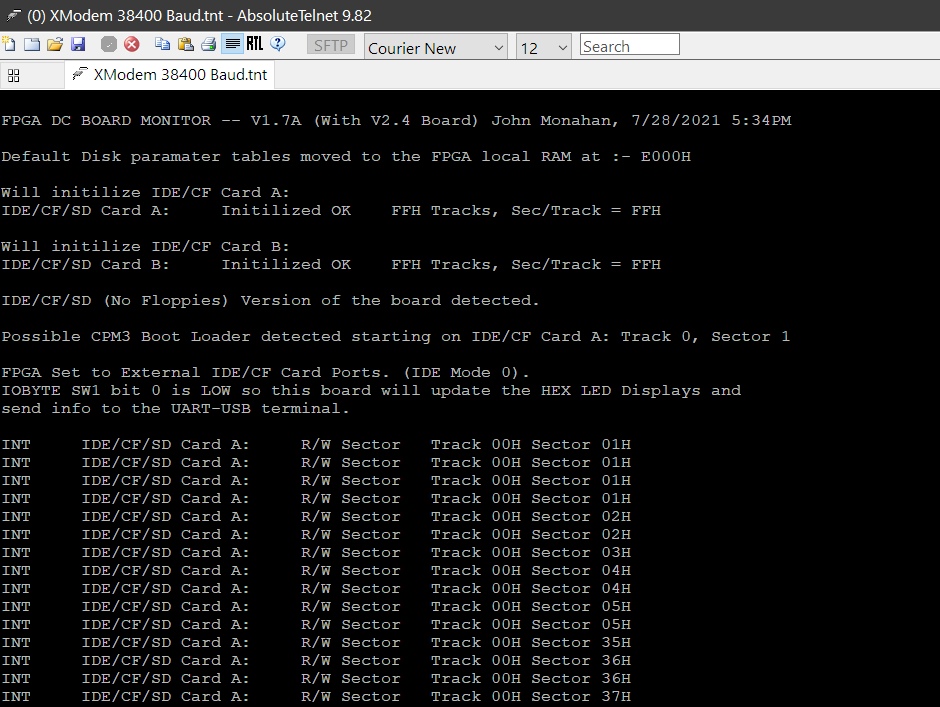Open an existing connection file
940x707 pixels.
55,44
